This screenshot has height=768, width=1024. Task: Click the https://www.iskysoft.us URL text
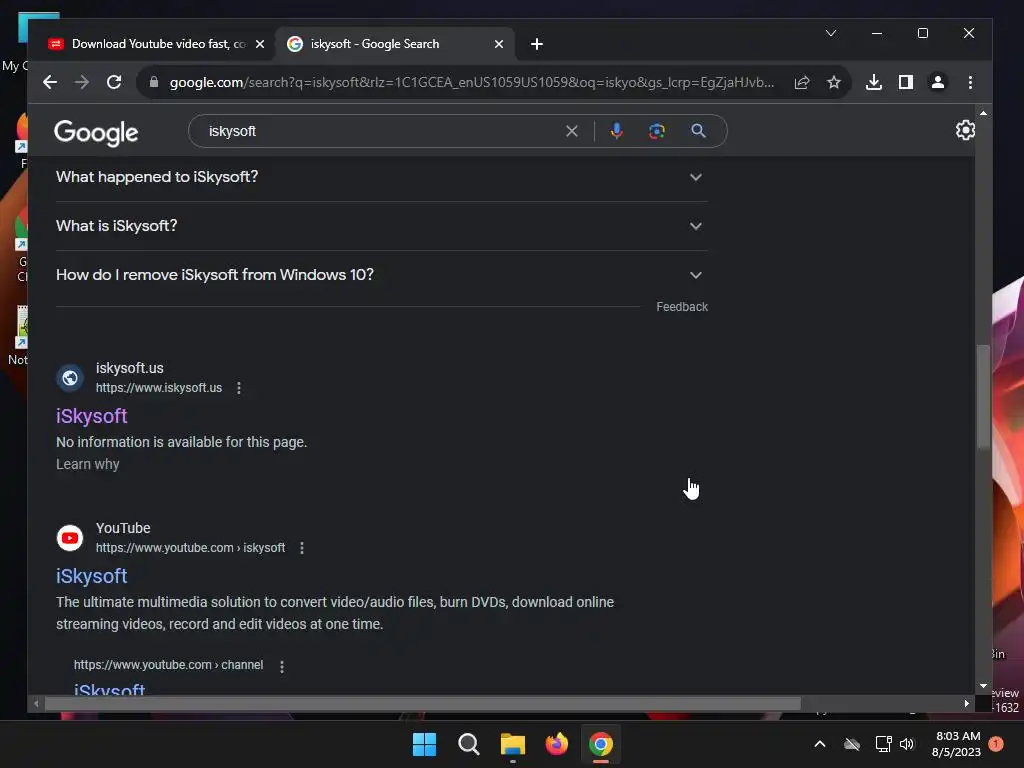[x=159, y=388]
